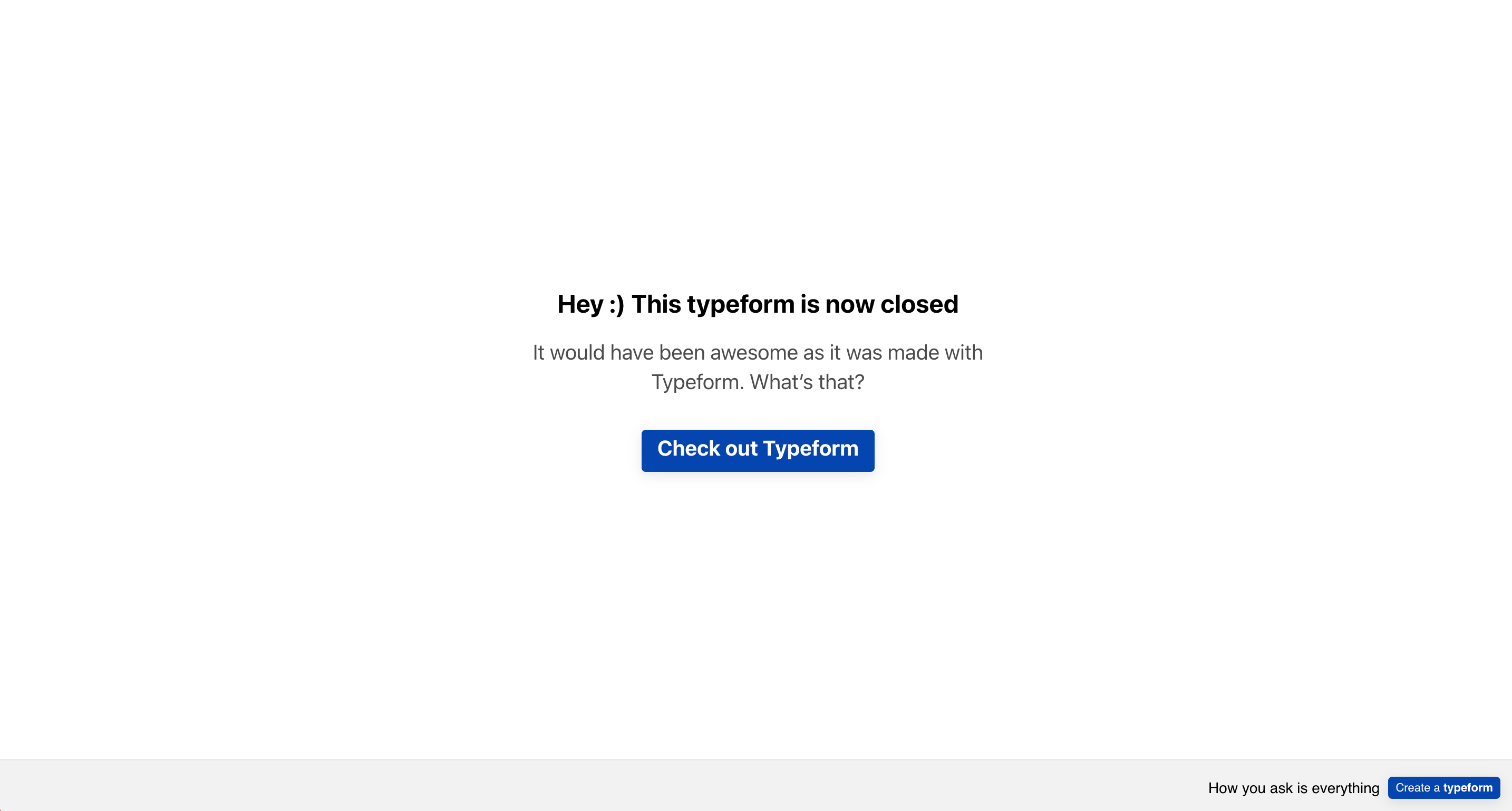Click the Check out Typeform button
Image resolution: width=1512 pixels, height=811 pixels.
pos(758,450)
